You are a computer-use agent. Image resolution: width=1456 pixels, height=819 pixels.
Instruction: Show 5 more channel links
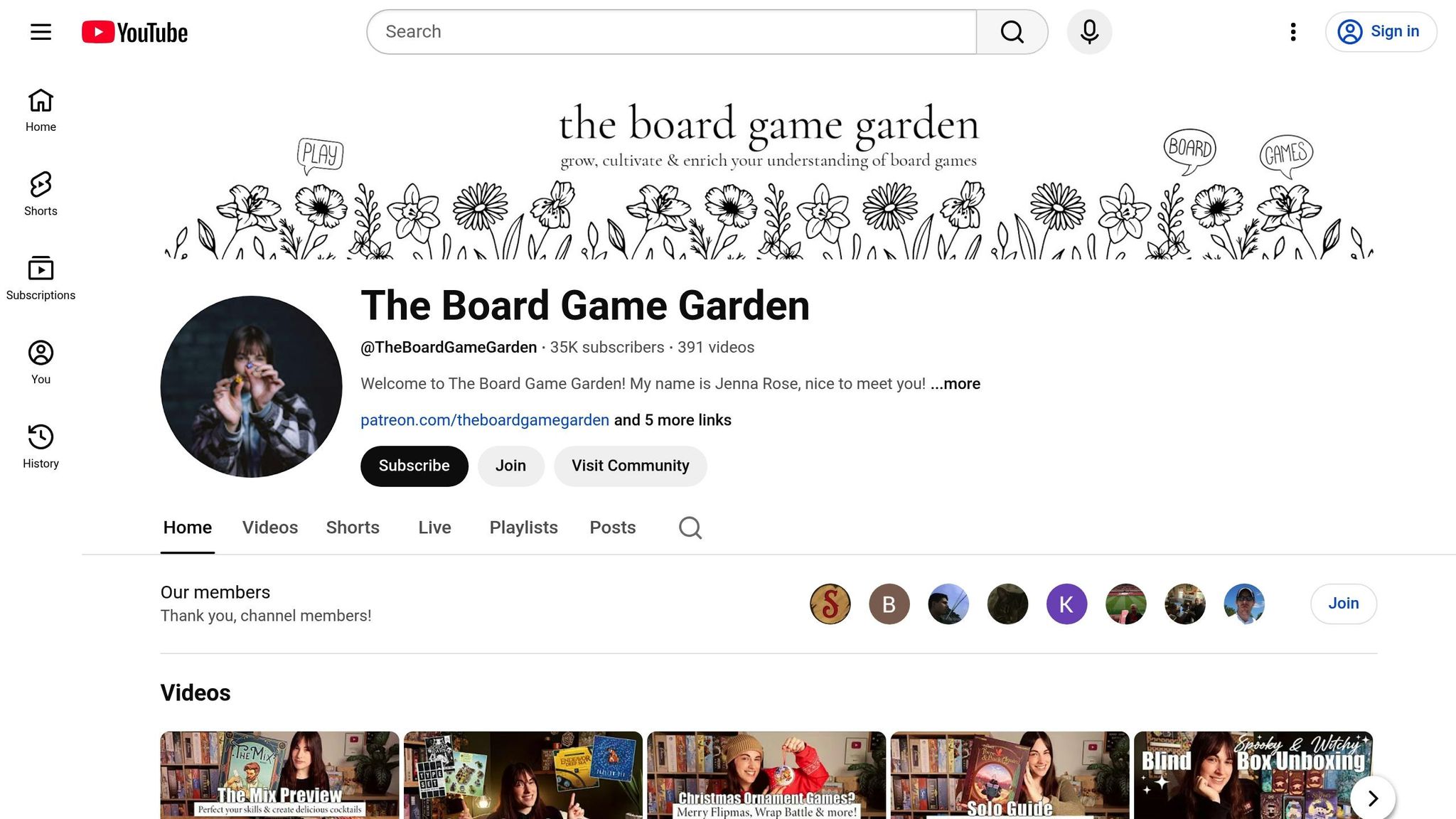click(673, 420)
